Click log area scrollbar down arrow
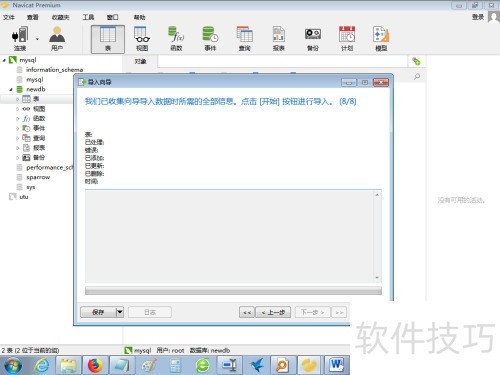Image resolution: width=500 pixels, height=375 pixels. [377, 277]
